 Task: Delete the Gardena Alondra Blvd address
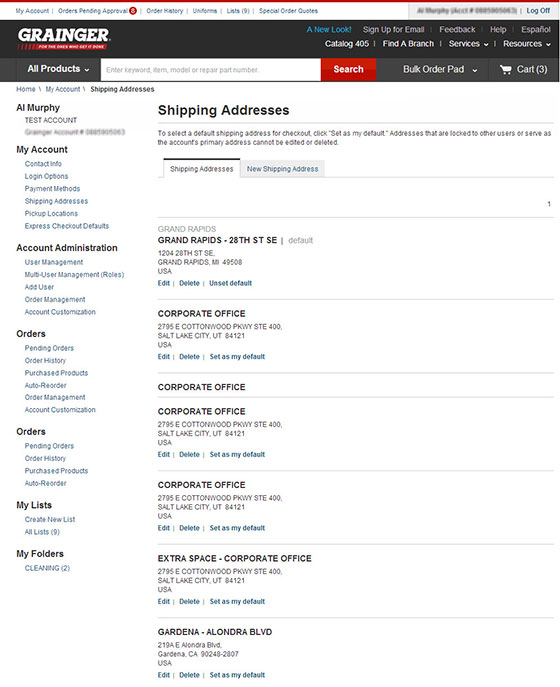(189, 675)
